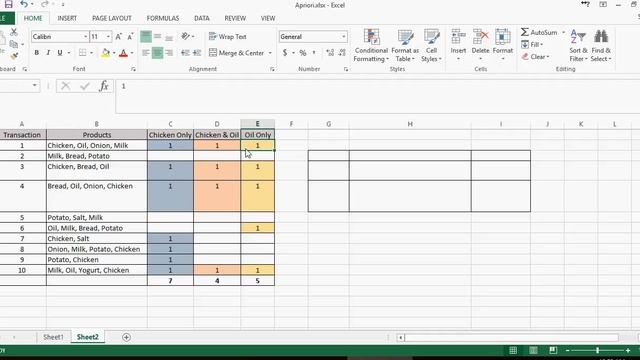Open the font size 11 dropdown
This screenshot has width=640, height=360.
coord(108,37)
